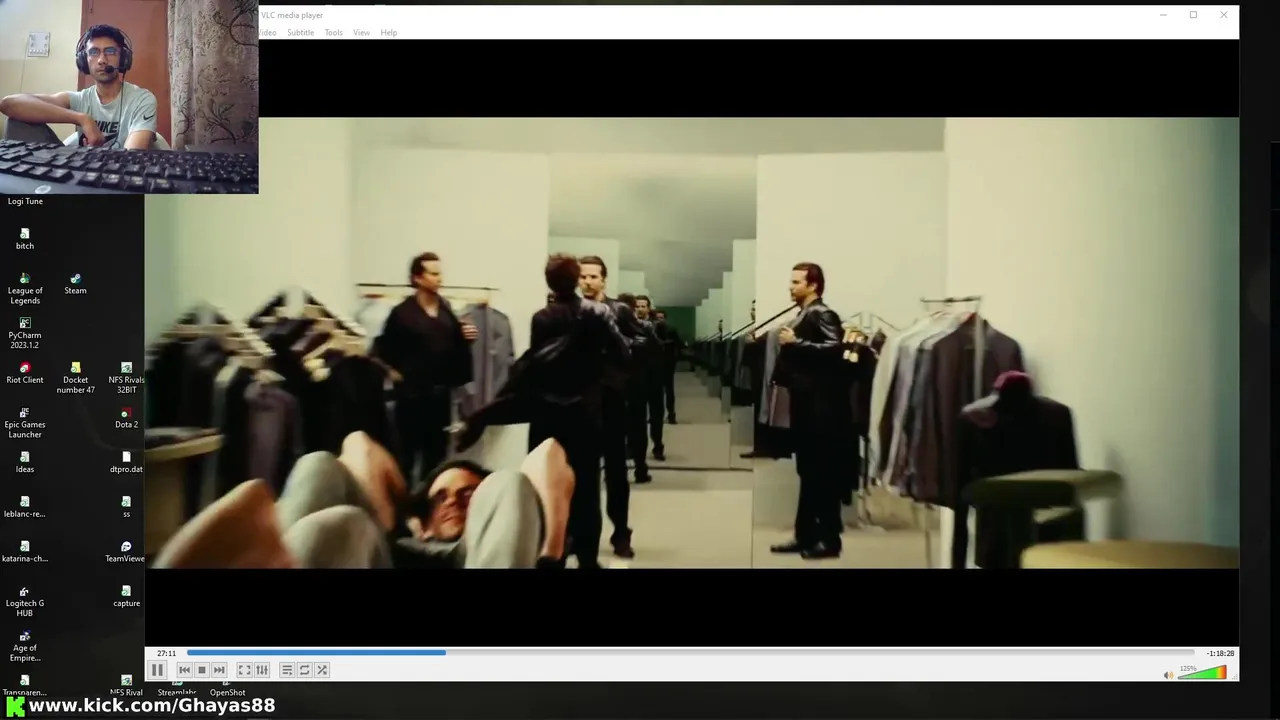The width and height of the screenshot is (1280, 720).
Task: Click the VLC video display area
Action: coord(692,342)
